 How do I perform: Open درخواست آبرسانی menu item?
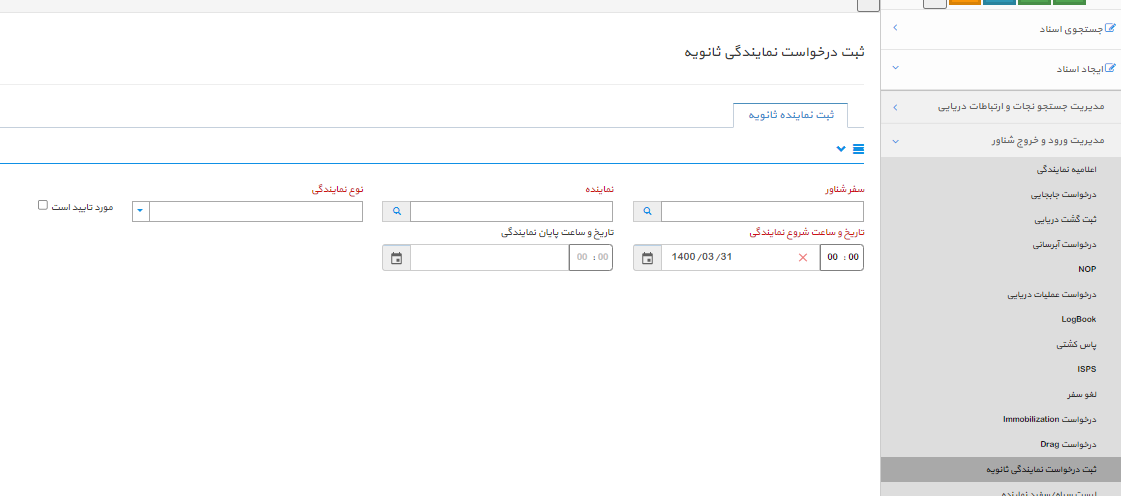[1065, 244]
